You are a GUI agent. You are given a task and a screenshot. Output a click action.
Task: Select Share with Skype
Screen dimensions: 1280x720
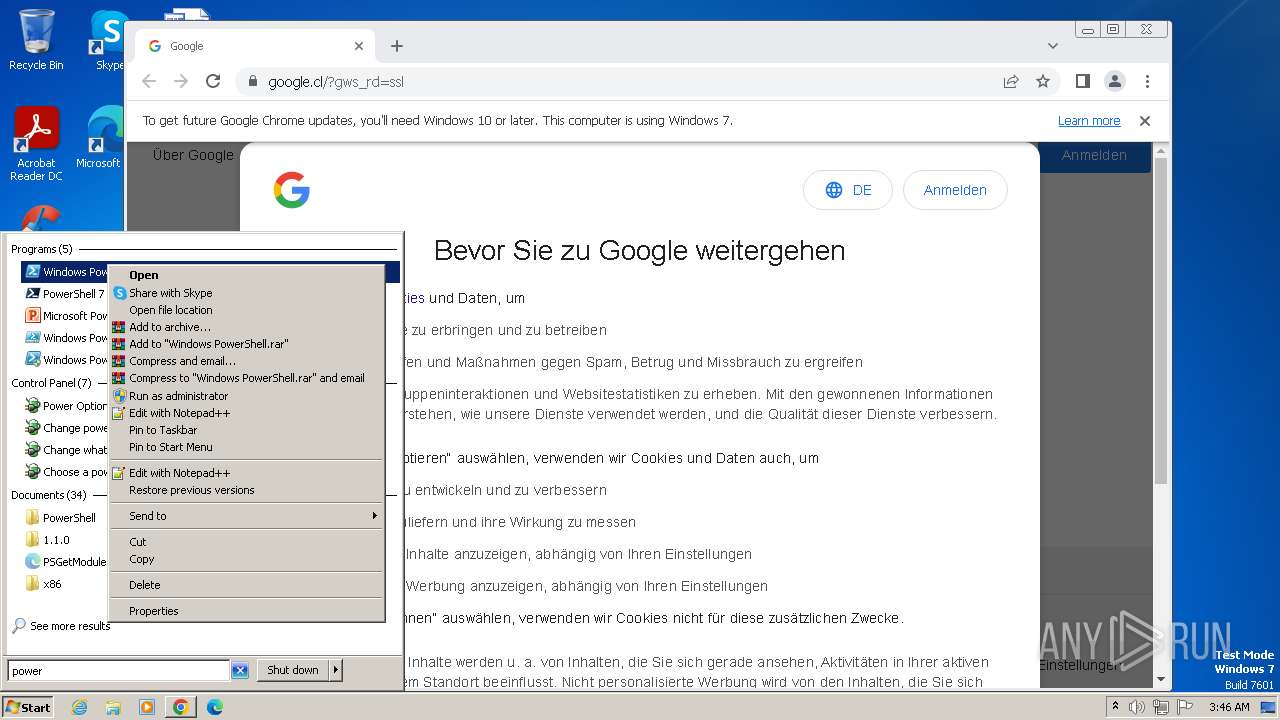246,293
